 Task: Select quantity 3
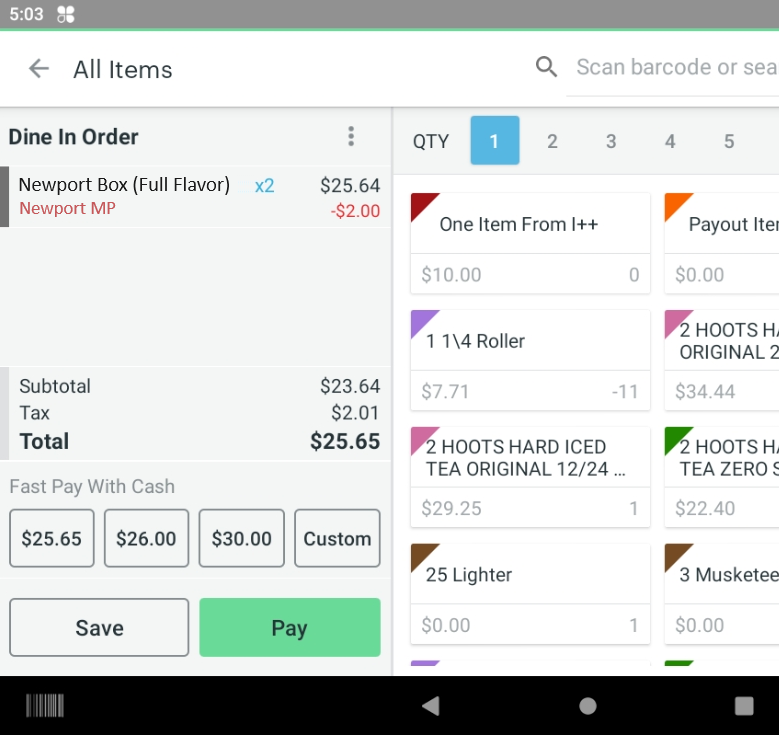pos(611,141)
